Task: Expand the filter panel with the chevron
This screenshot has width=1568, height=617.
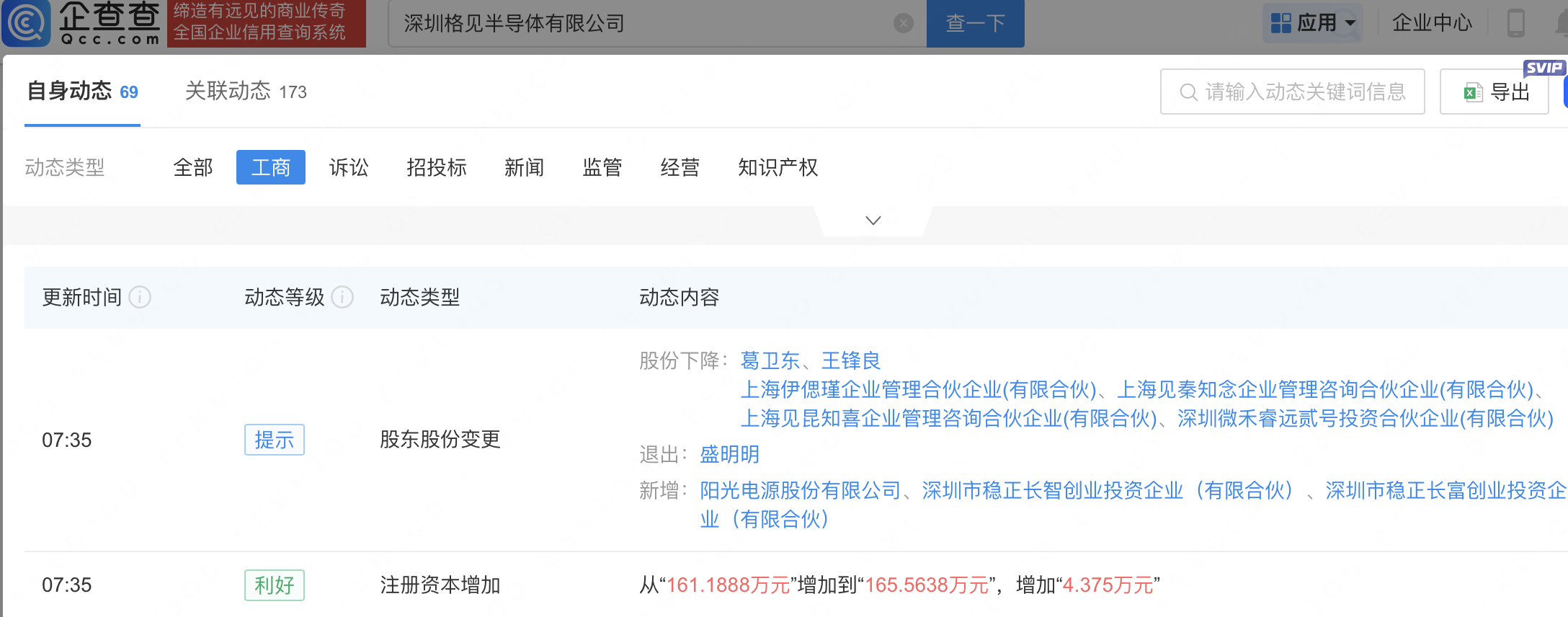Action: pyautogui.click(x=873, y=221)
